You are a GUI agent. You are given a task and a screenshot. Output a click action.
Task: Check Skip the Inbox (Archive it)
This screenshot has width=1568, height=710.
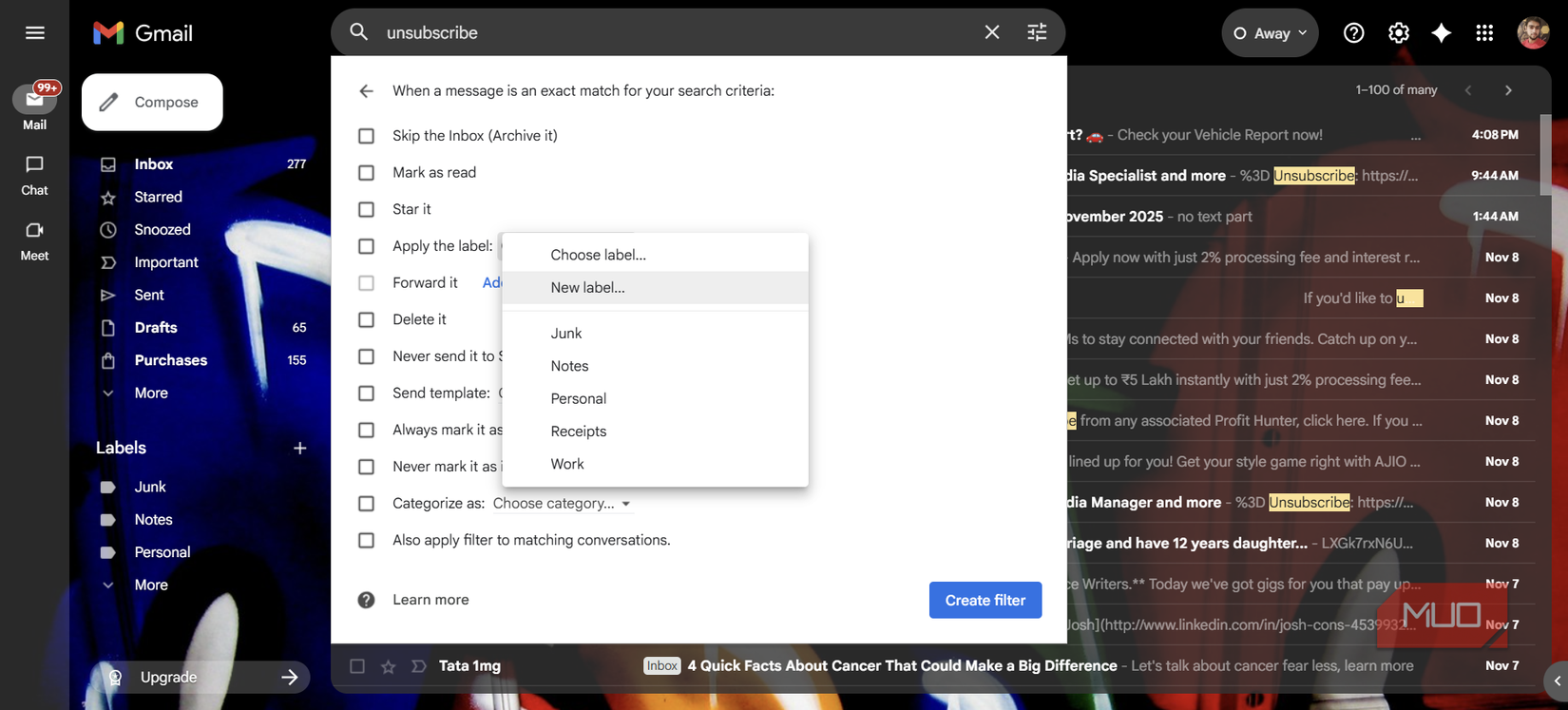[366, 136]
